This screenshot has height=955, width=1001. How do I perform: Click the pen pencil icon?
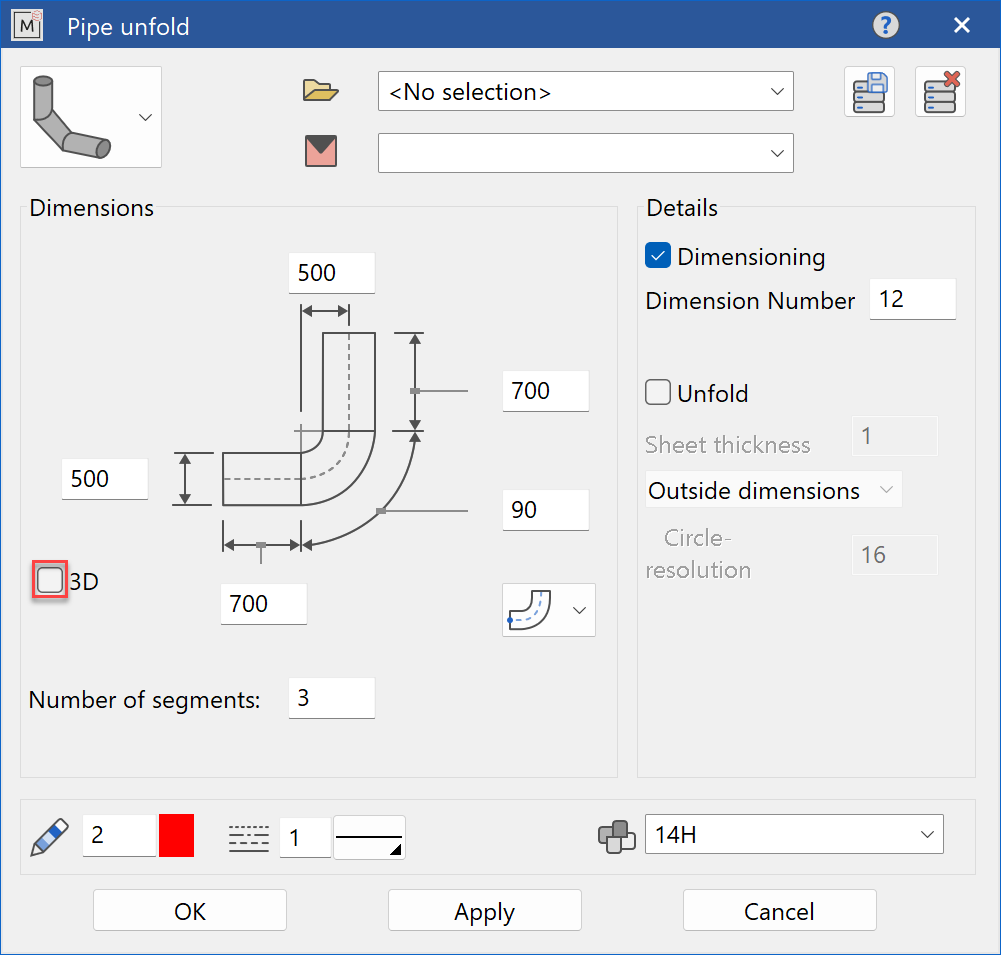coord(49,837)
